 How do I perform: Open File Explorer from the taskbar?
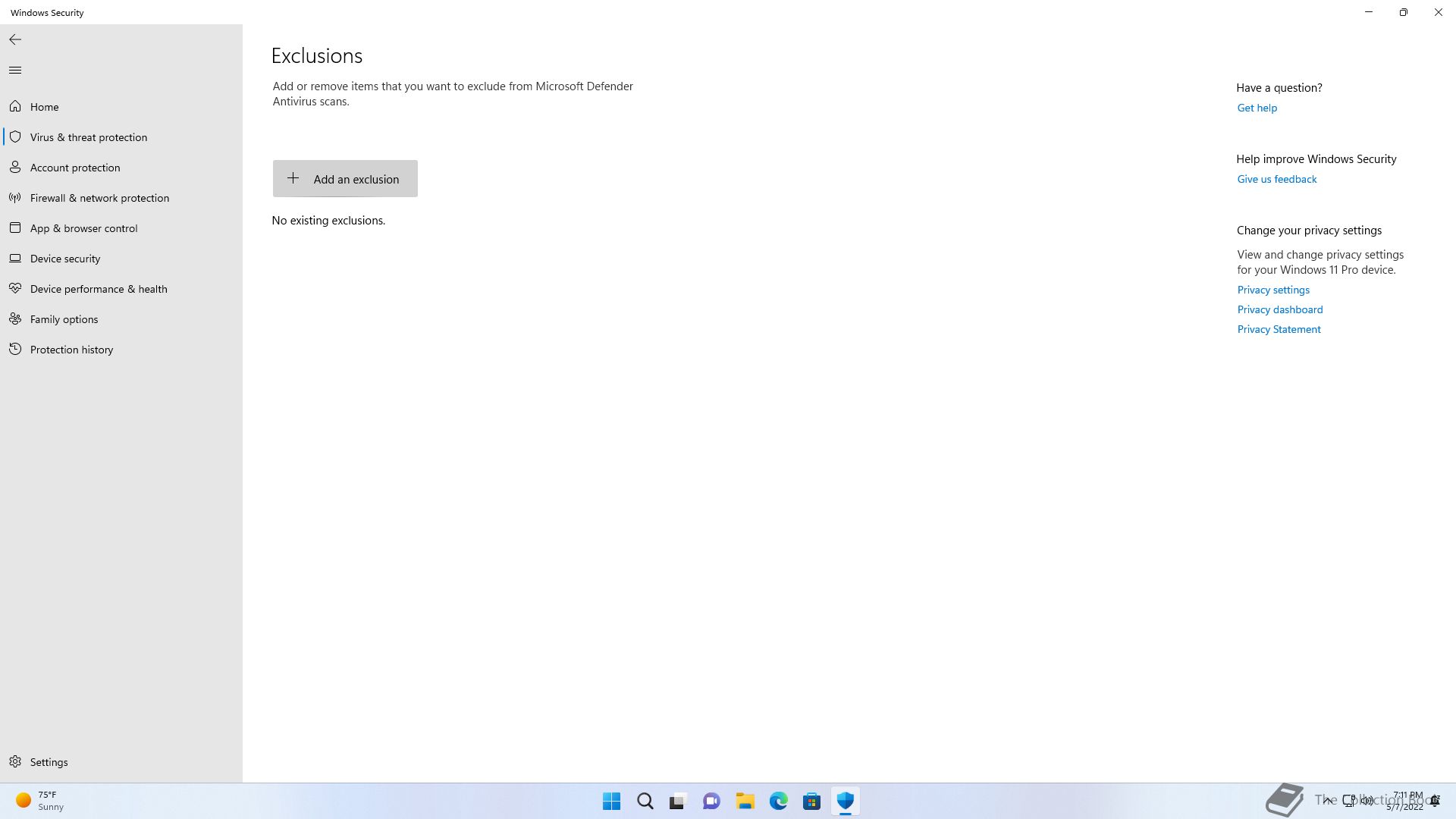point(745,801)
